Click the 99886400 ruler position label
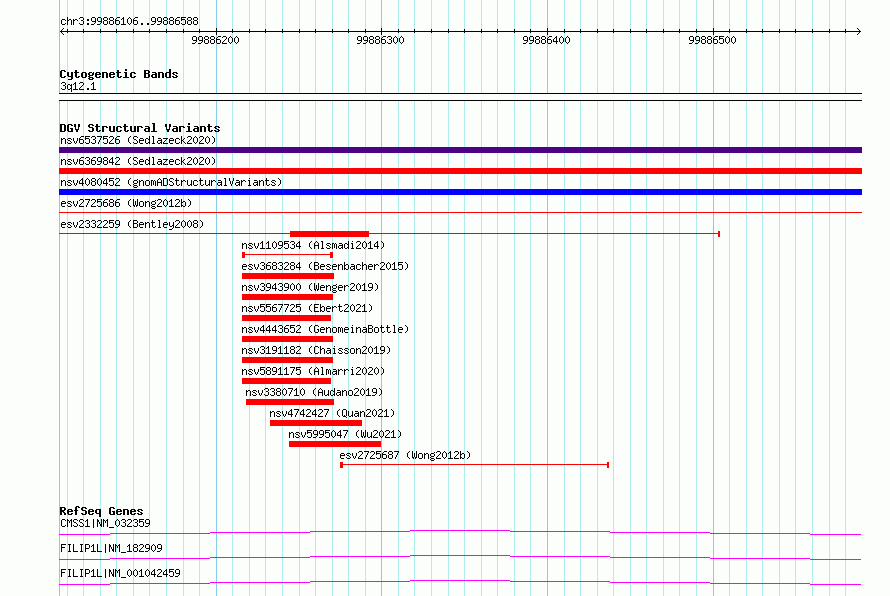 tap(547, 40)
